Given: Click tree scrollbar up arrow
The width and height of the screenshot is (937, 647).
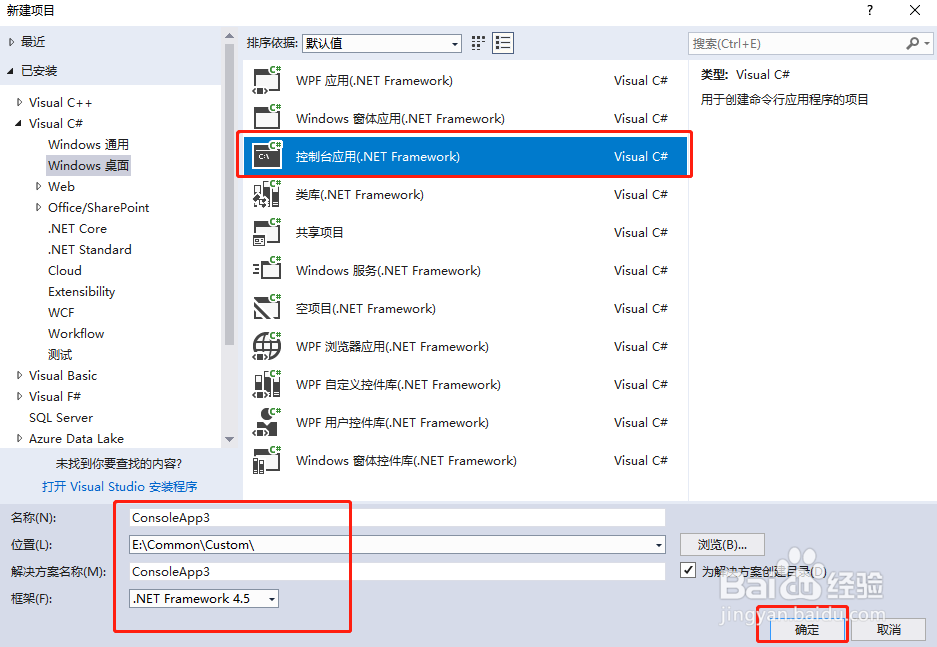Looking at the screenshot, I should 229,36.
